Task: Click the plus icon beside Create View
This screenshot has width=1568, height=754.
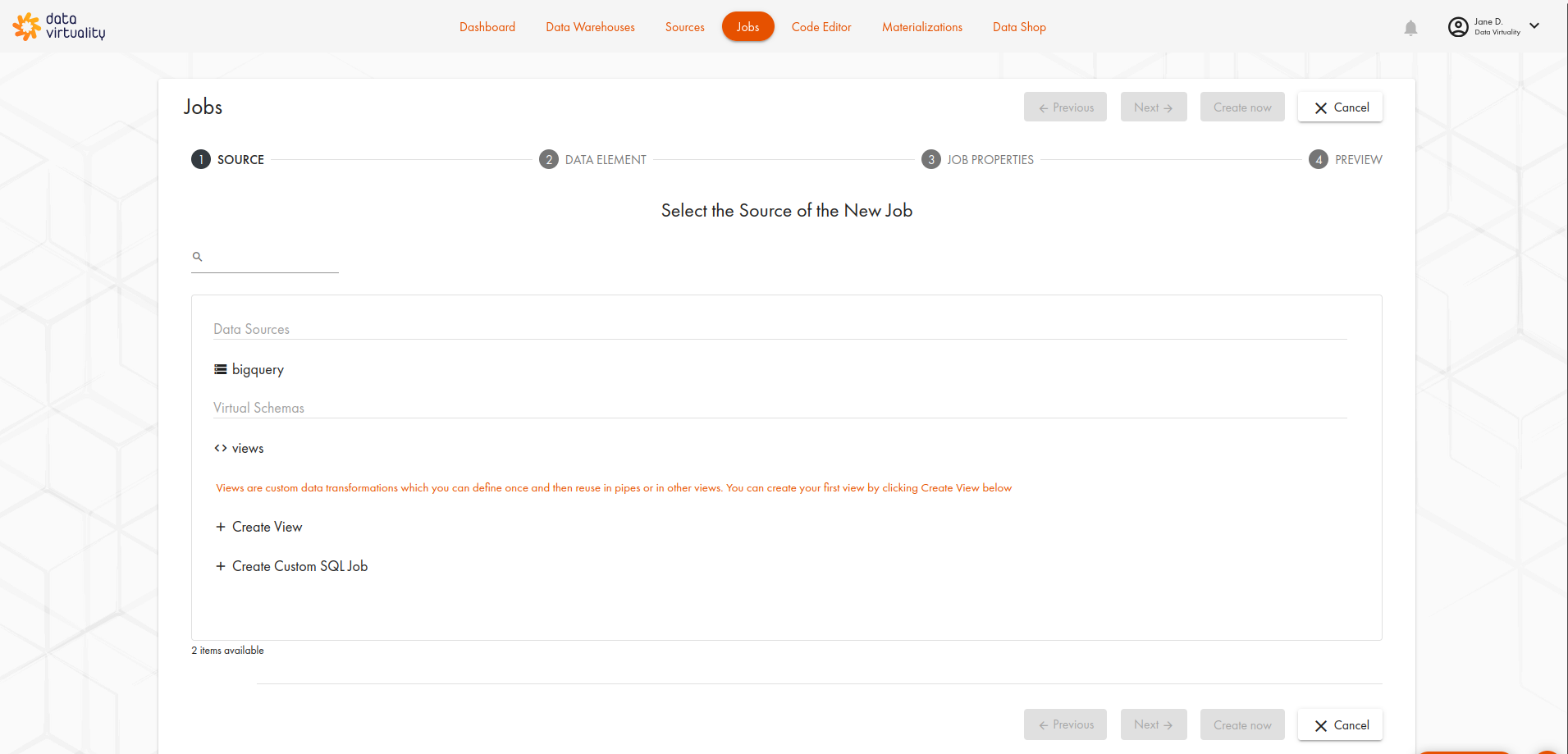Action: tap(221, 527)
